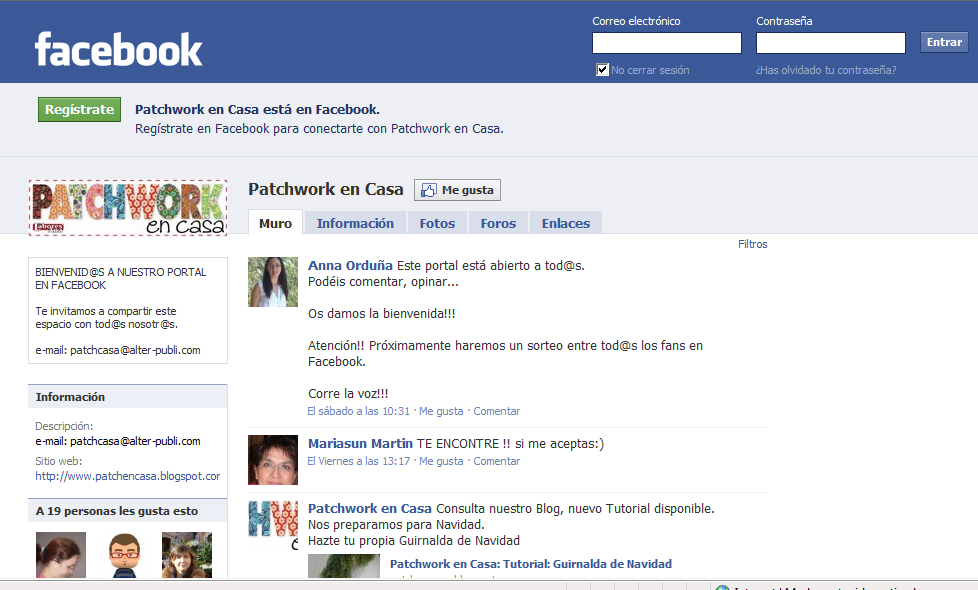
Task: Click Patchwork en Casa author link in post
Action: point(369,509)
